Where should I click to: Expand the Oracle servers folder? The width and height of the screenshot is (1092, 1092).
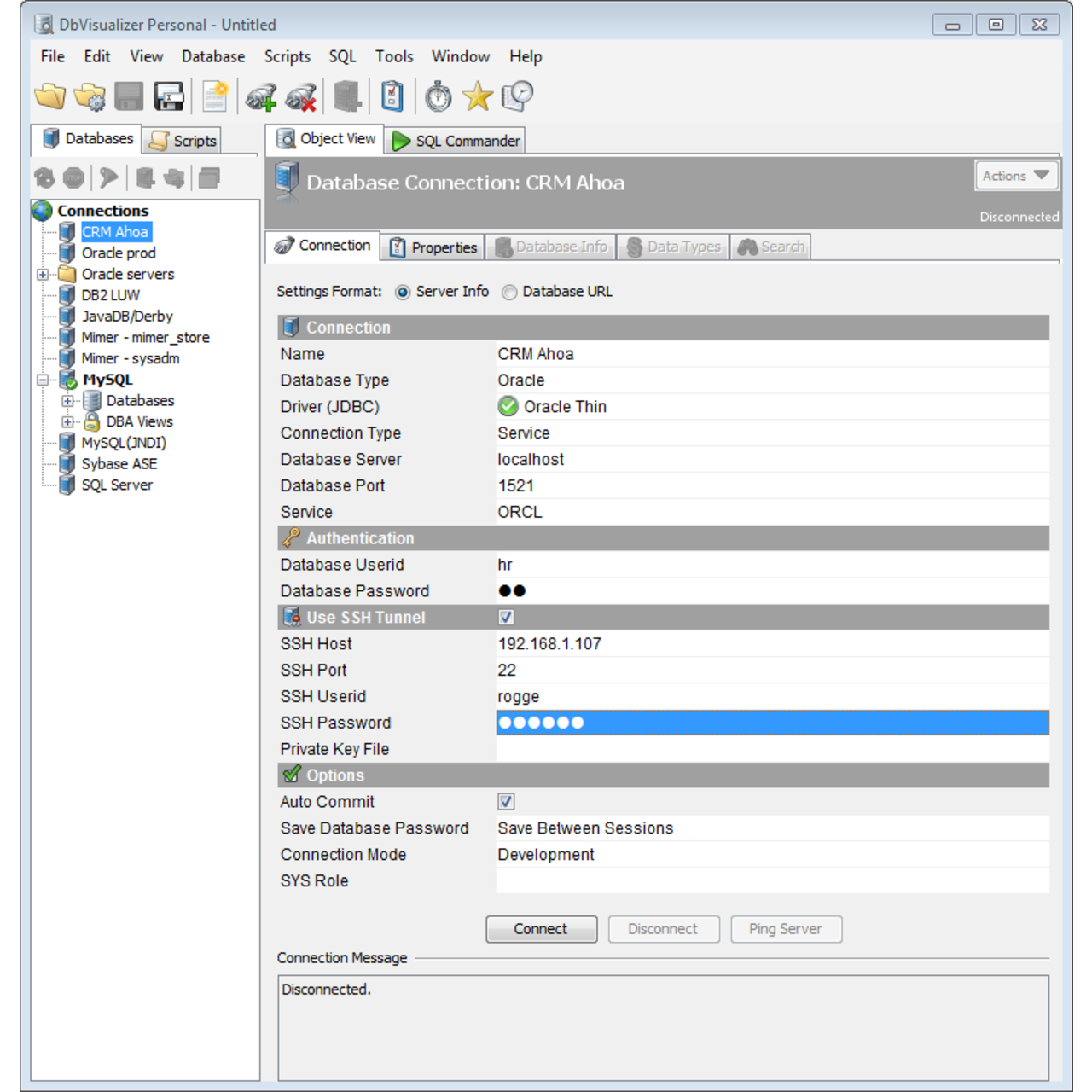tap(43, 275)
